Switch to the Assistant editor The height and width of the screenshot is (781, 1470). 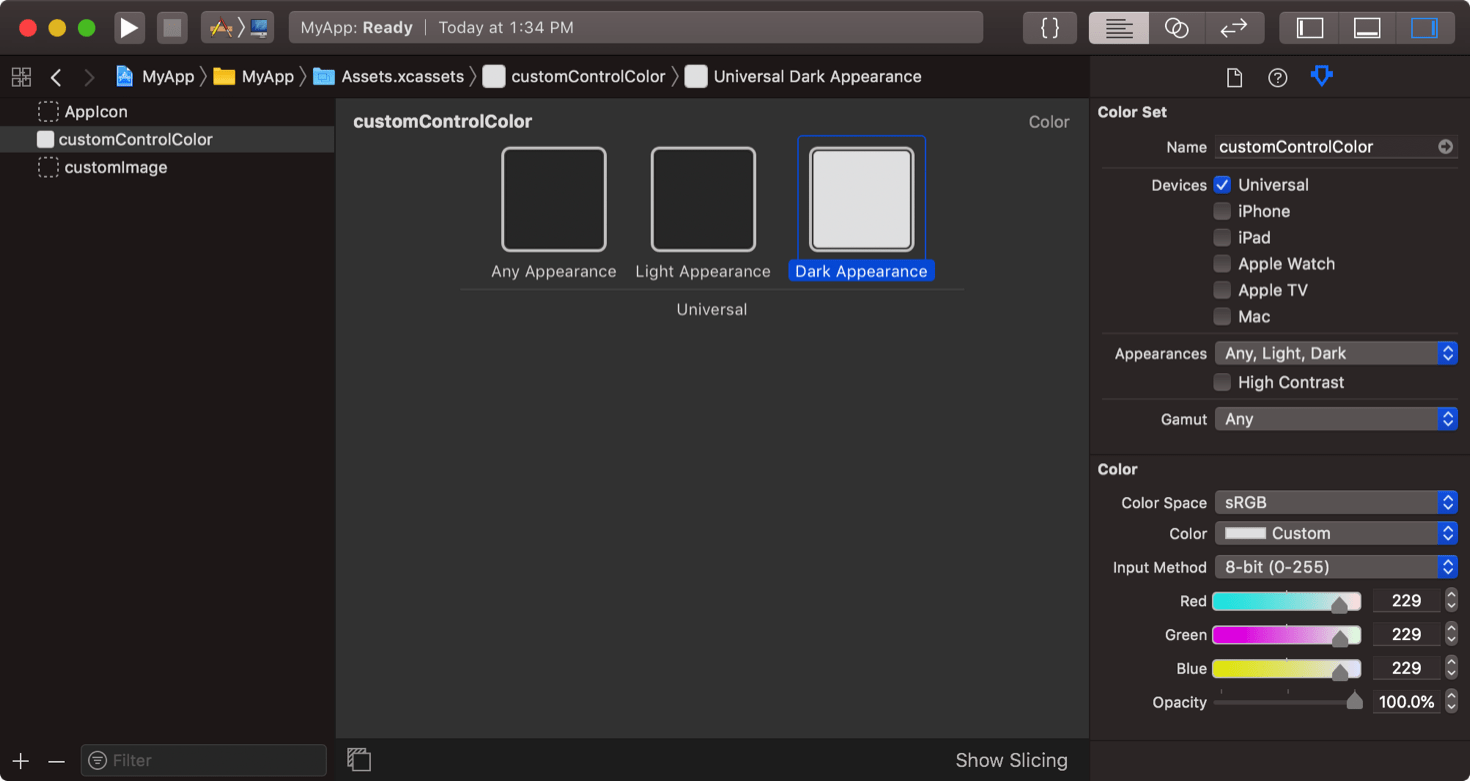[1177, 27]
